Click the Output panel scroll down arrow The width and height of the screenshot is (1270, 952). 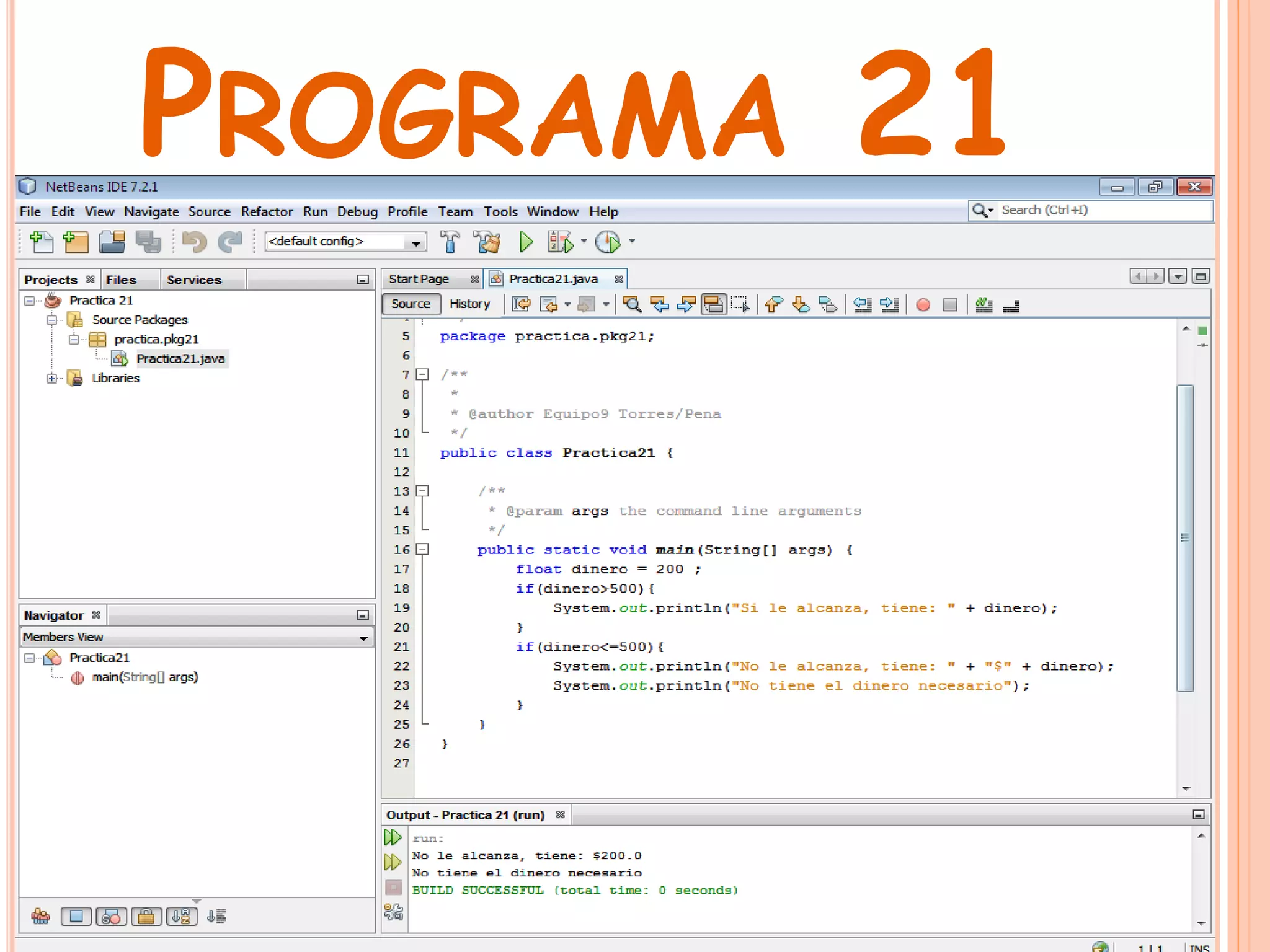pos(1201,923)
